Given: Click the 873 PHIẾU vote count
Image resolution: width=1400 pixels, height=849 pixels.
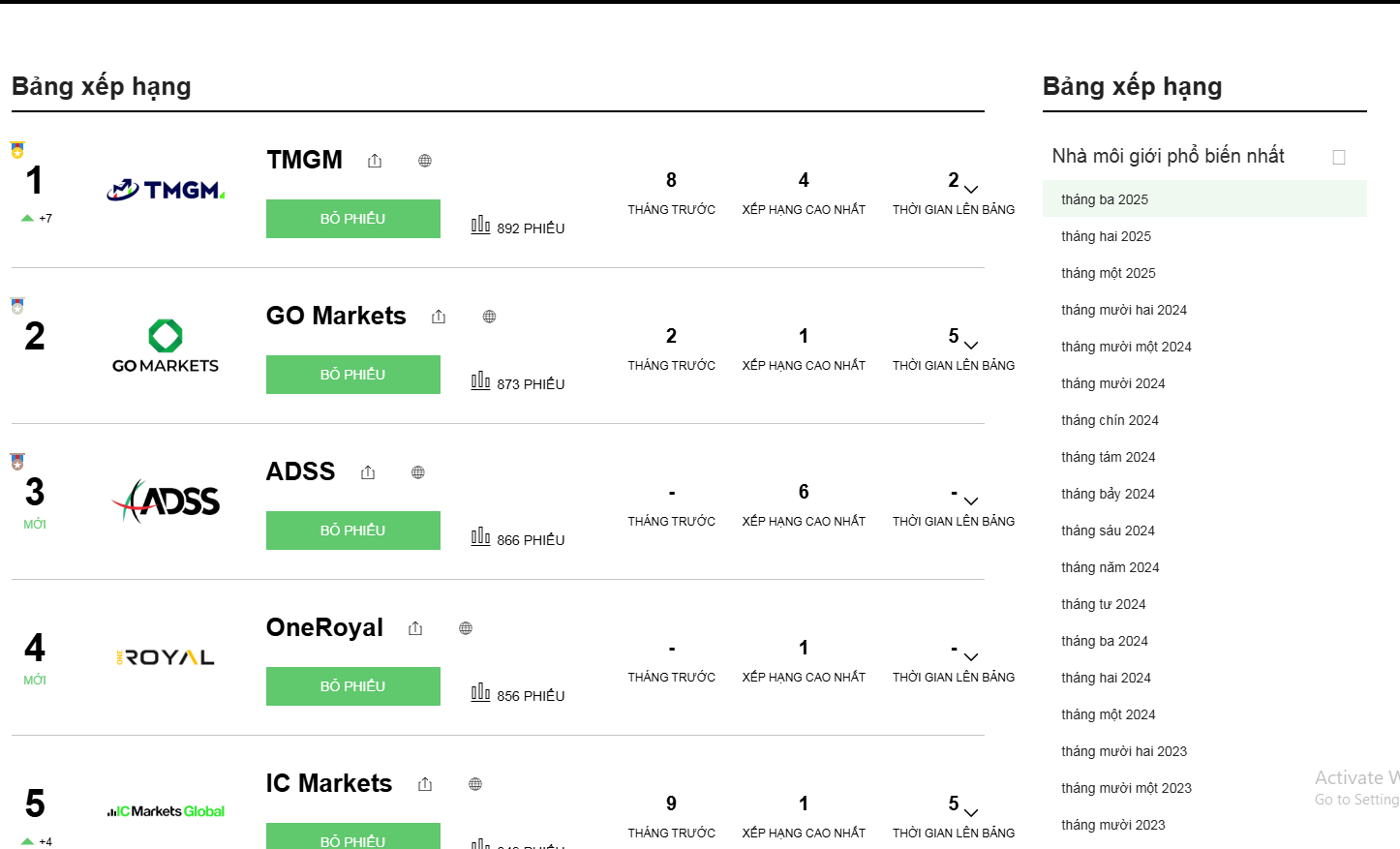Looking at the screenshot, I should point(531,384).
